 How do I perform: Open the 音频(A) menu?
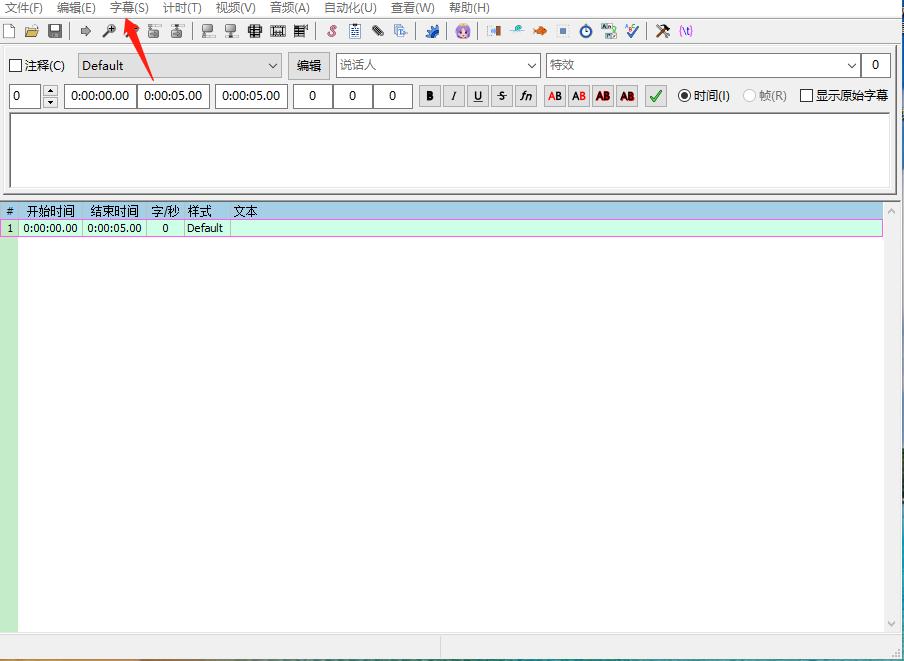pyautogui.click(x=290, y=8)
